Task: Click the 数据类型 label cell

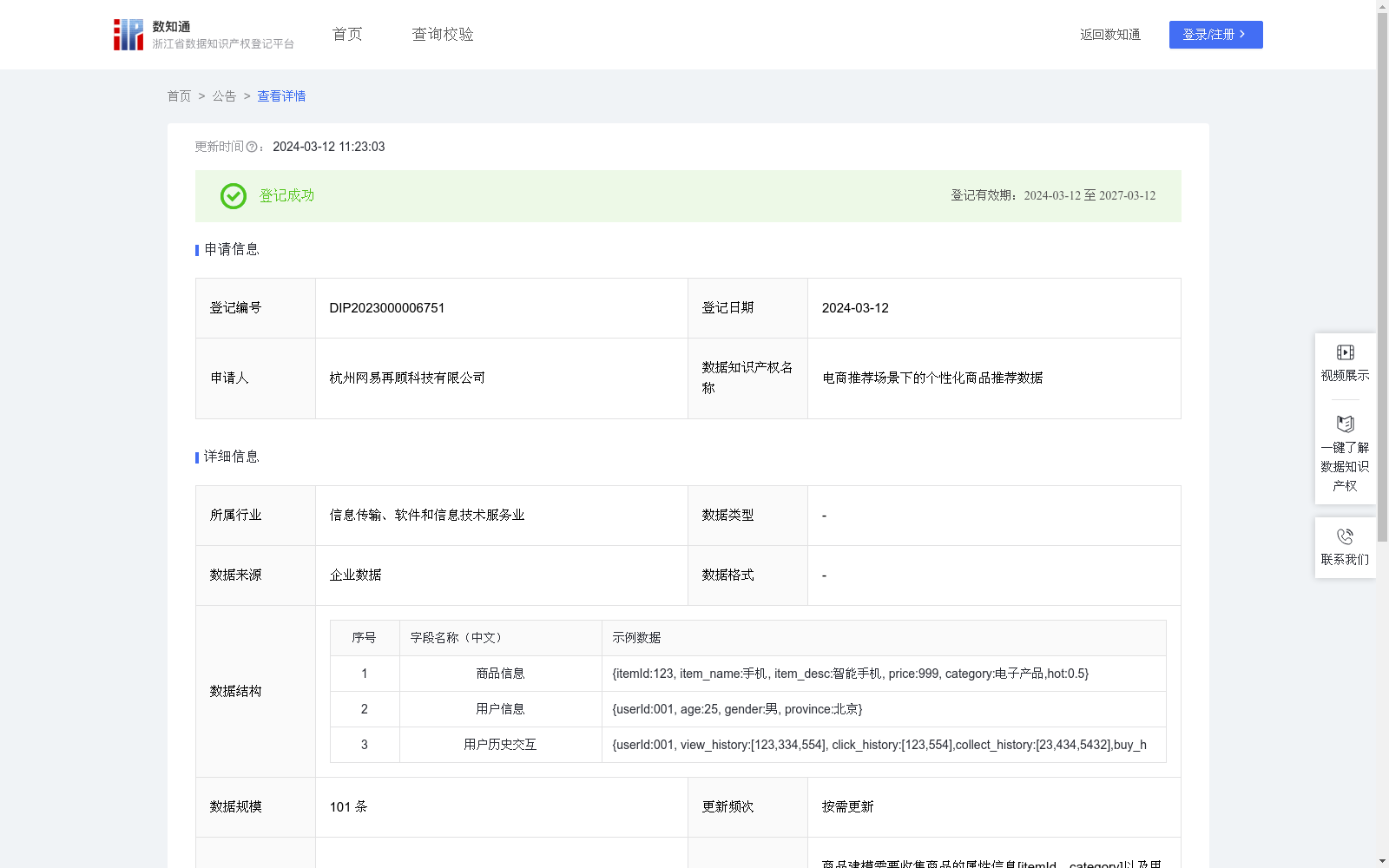Action: click(x=748, y=516)
